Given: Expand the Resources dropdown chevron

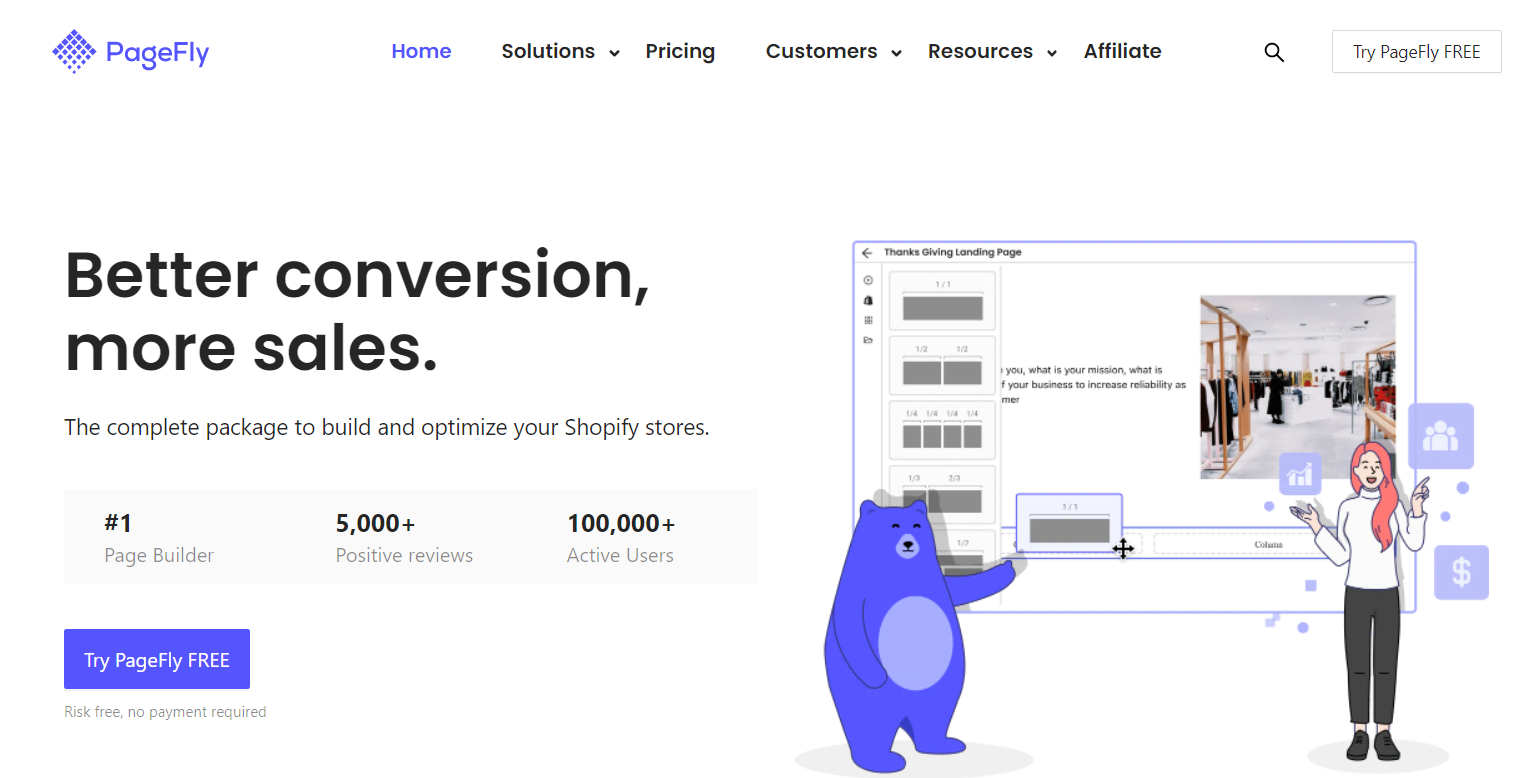Looking at the screenshot, I should 1052,53.
